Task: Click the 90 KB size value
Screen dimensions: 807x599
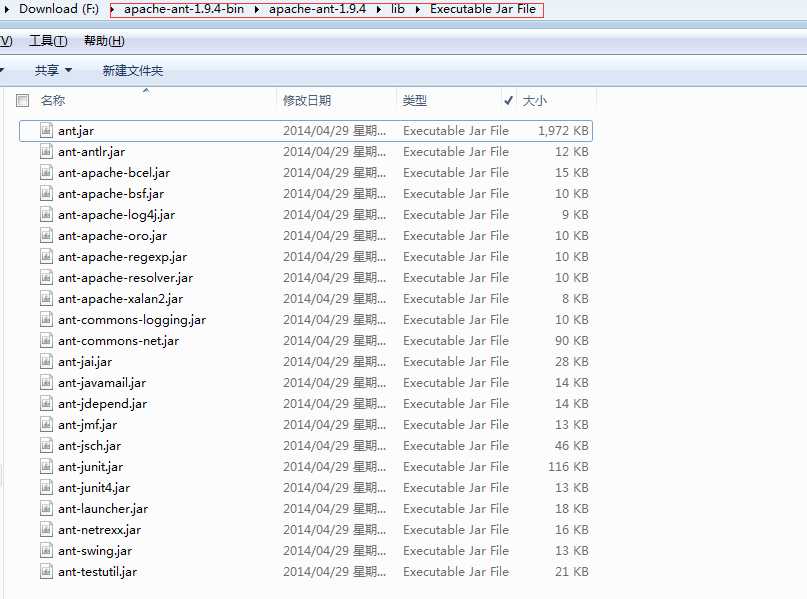Action: coord(572,341)
